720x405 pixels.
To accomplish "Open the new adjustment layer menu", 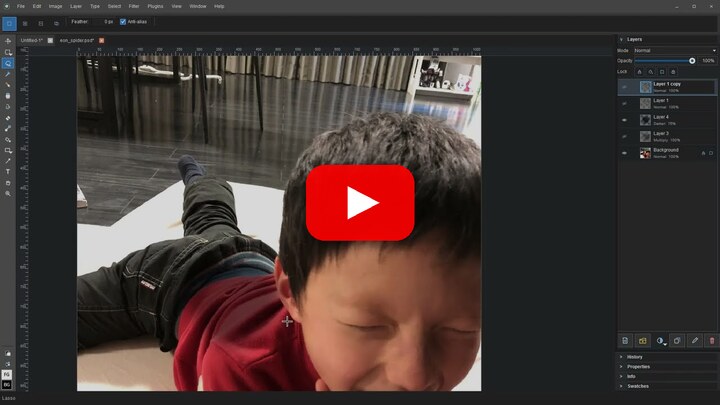I will click(x=660, y=341).
